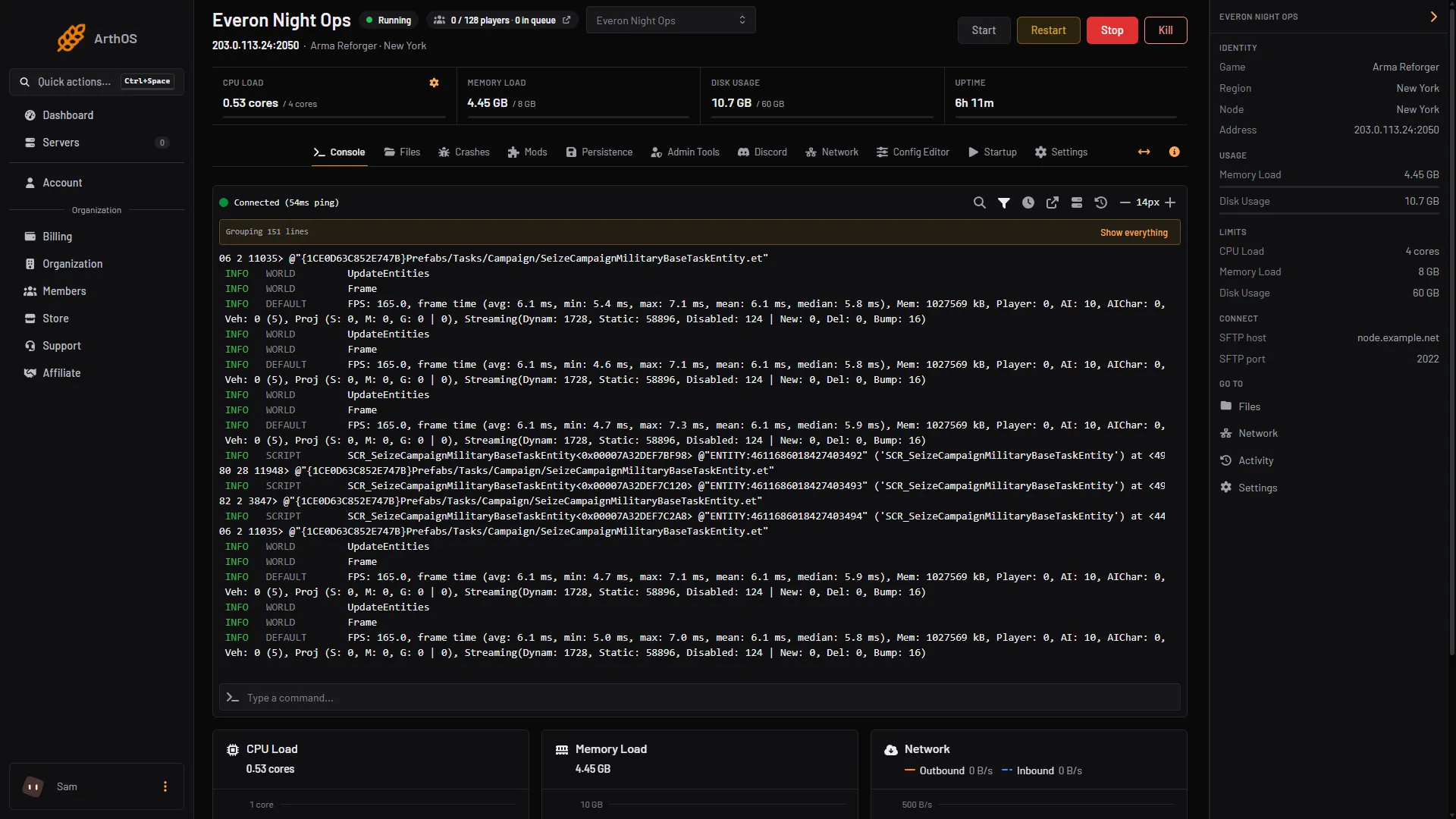Open Support in sidebar
Image resolution: width=1456 pixels, height=819 pixels.
click(96, 346)
